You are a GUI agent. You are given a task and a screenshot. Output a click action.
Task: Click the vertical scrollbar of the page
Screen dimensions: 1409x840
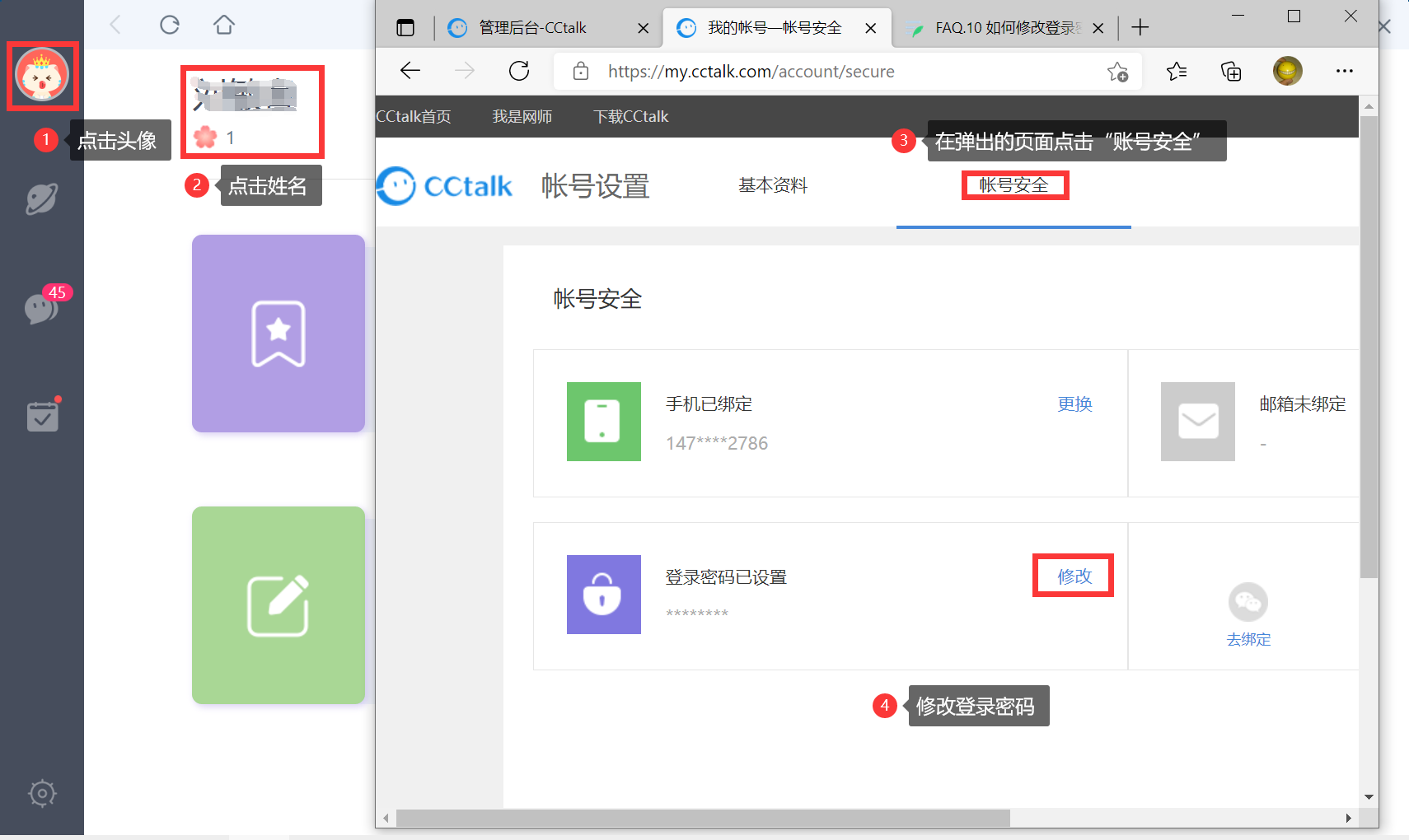click(1369, 346)
